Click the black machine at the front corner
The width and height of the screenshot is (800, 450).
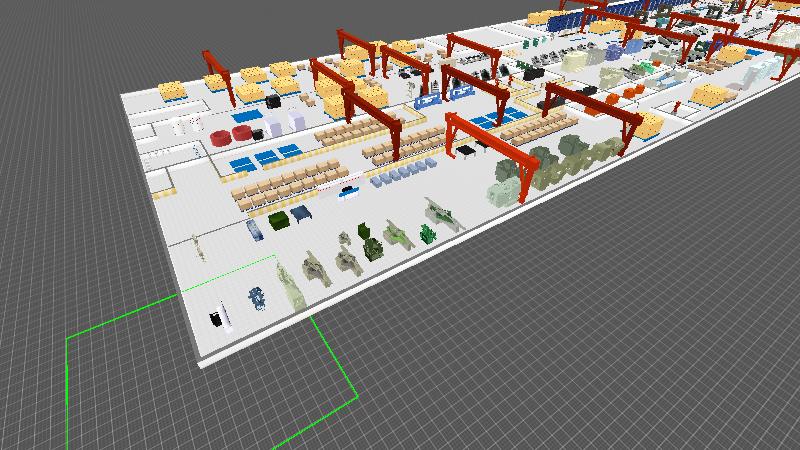pos(217,319)
